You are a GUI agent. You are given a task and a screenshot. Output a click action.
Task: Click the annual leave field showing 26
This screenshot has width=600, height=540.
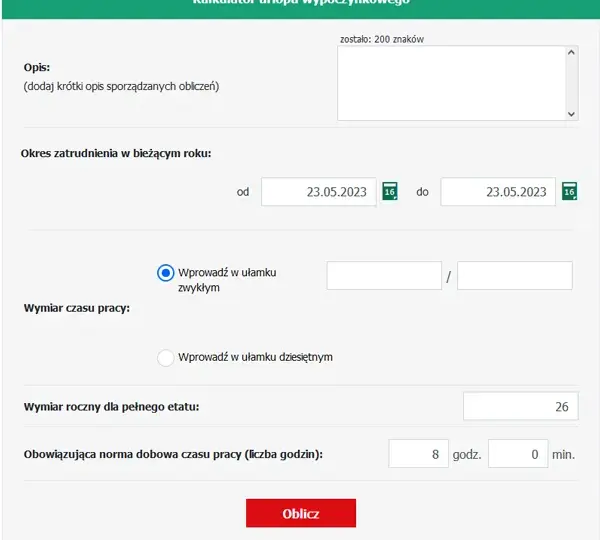[521, 406]
